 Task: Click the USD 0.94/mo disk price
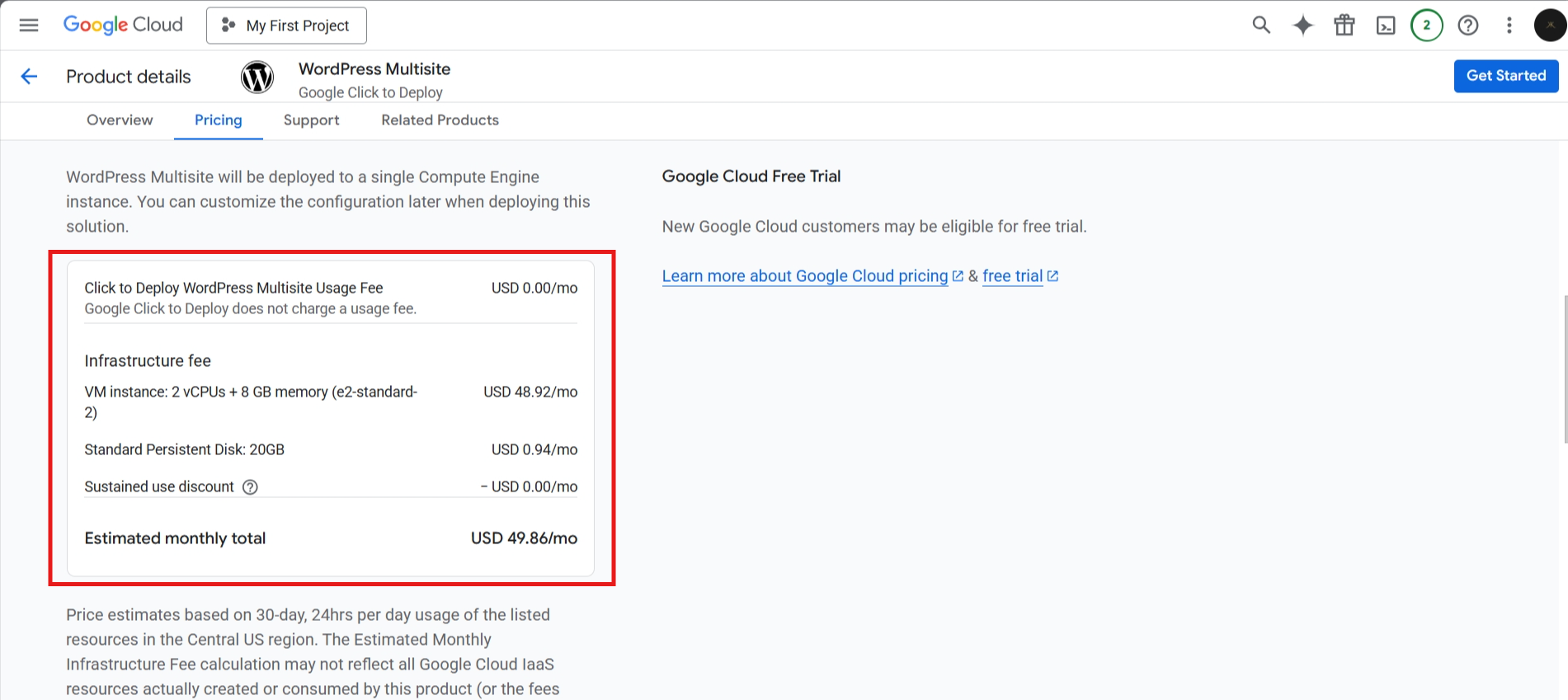[534, 449]
